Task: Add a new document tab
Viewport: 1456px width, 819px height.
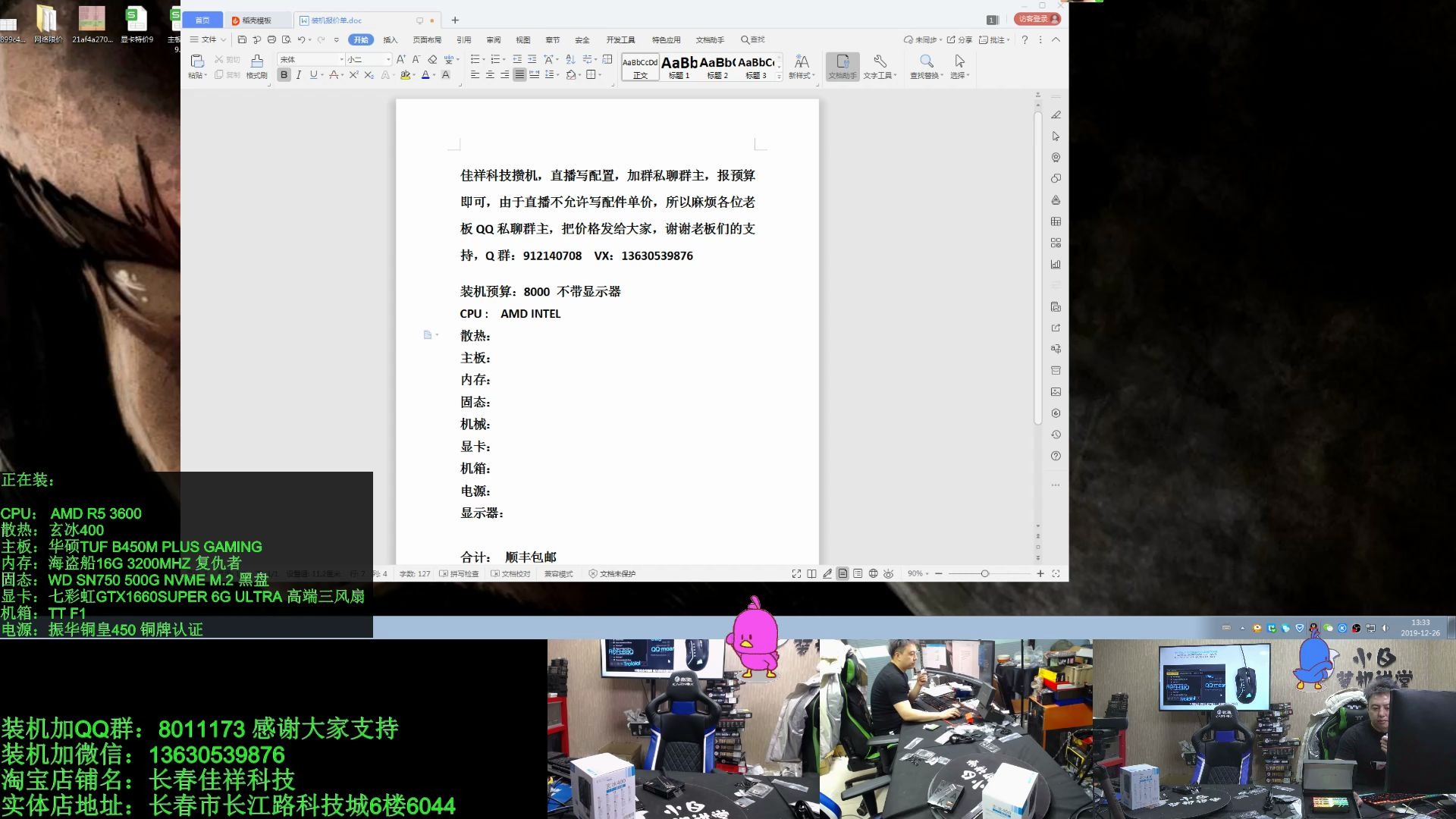Action: tap(455, 20)
